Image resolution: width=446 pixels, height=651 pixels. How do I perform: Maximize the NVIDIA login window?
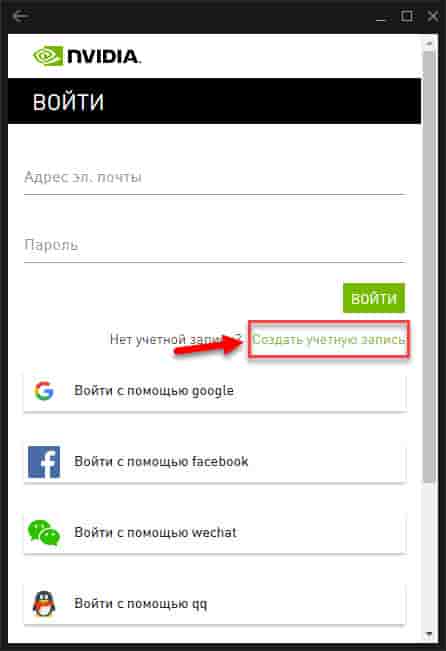click(x=407, y=16)
